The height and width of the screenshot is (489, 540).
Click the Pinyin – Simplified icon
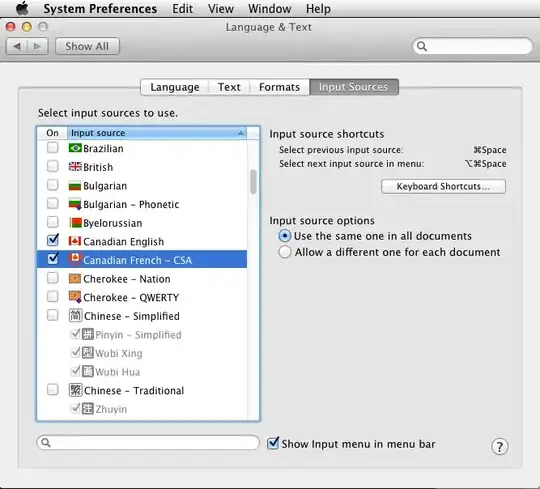coord(88,334)
